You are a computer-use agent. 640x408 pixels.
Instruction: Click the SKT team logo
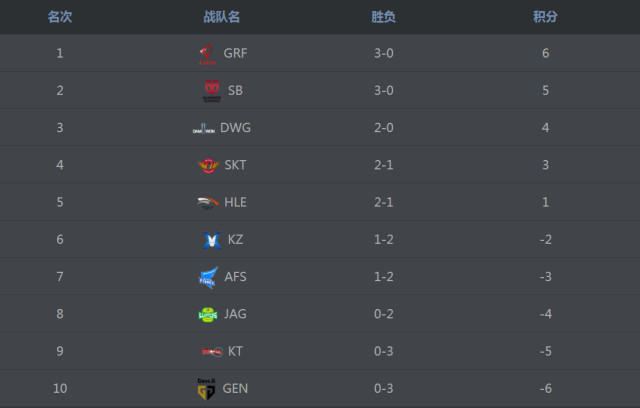click(x=208, y=165)
